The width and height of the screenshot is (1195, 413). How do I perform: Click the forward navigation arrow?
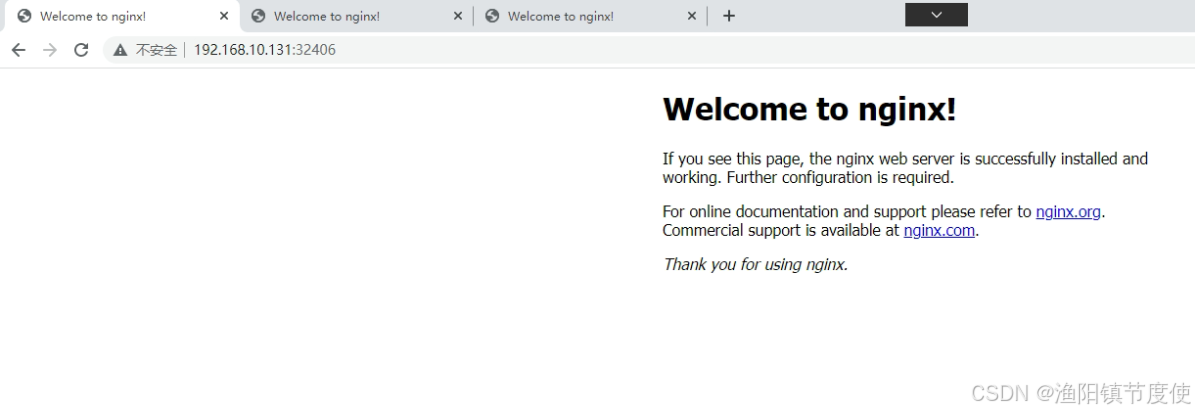coord(50,50)
